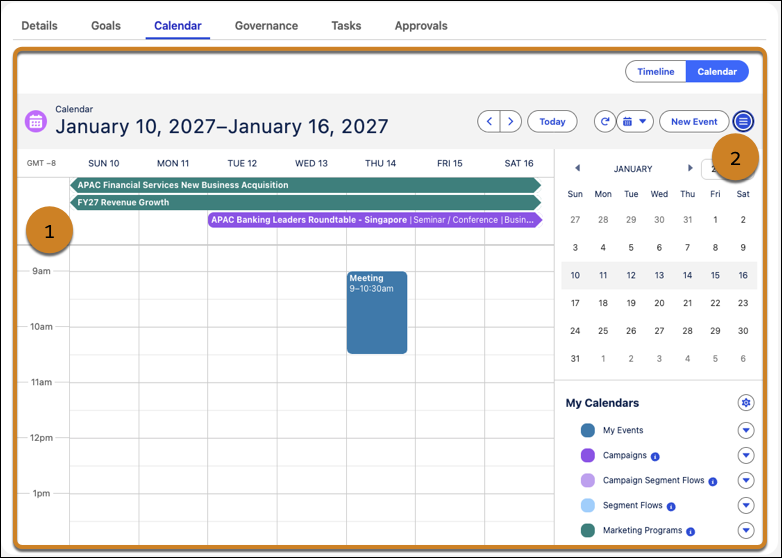Click the SAT 16 column header
The width and height of the screenshot is (782, 558).
click(519, 164)
